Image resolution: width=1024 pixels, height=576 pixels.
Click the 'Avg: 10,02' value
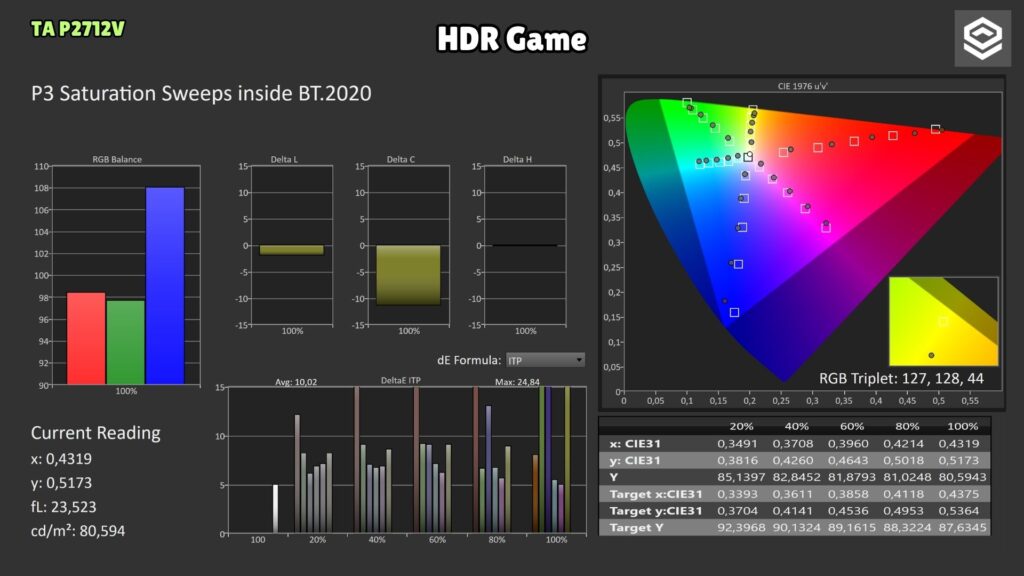point(296,382)
